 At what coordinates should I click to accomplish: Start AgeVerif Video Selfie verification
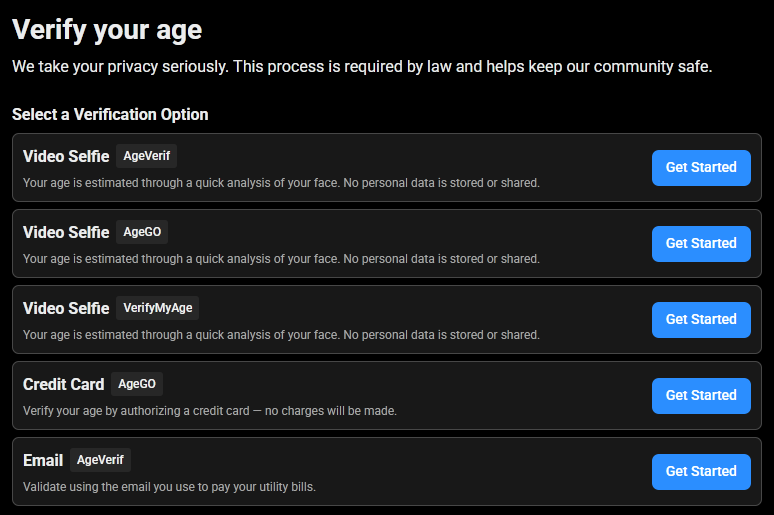(x=701, y=168)
